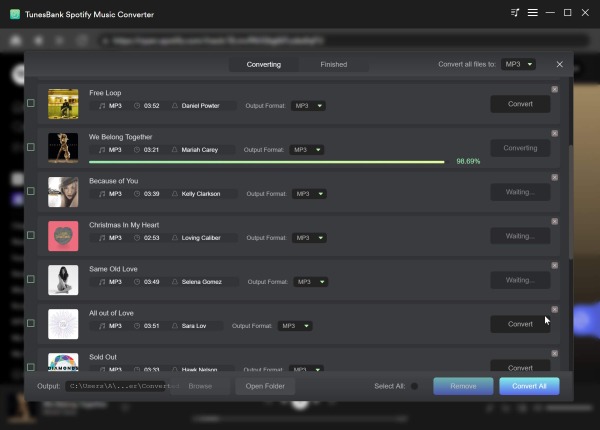Viewport: 600px width, 430px height.
Task: Open output format dropdown for Sold Out
Action: [x=306, y=369]
